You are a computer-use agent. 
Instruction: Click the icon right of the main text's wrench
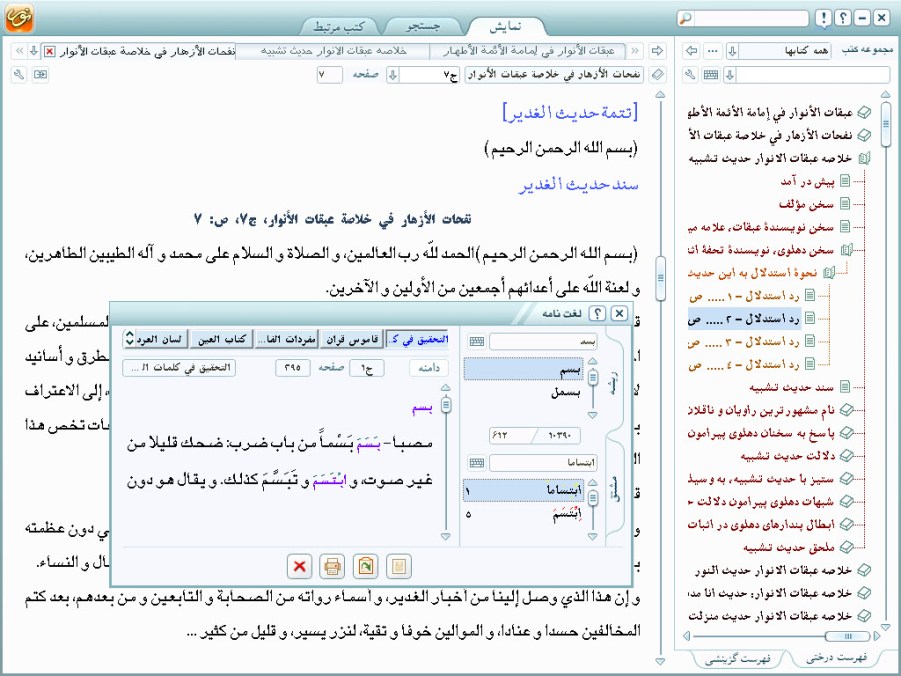point(40,75)
